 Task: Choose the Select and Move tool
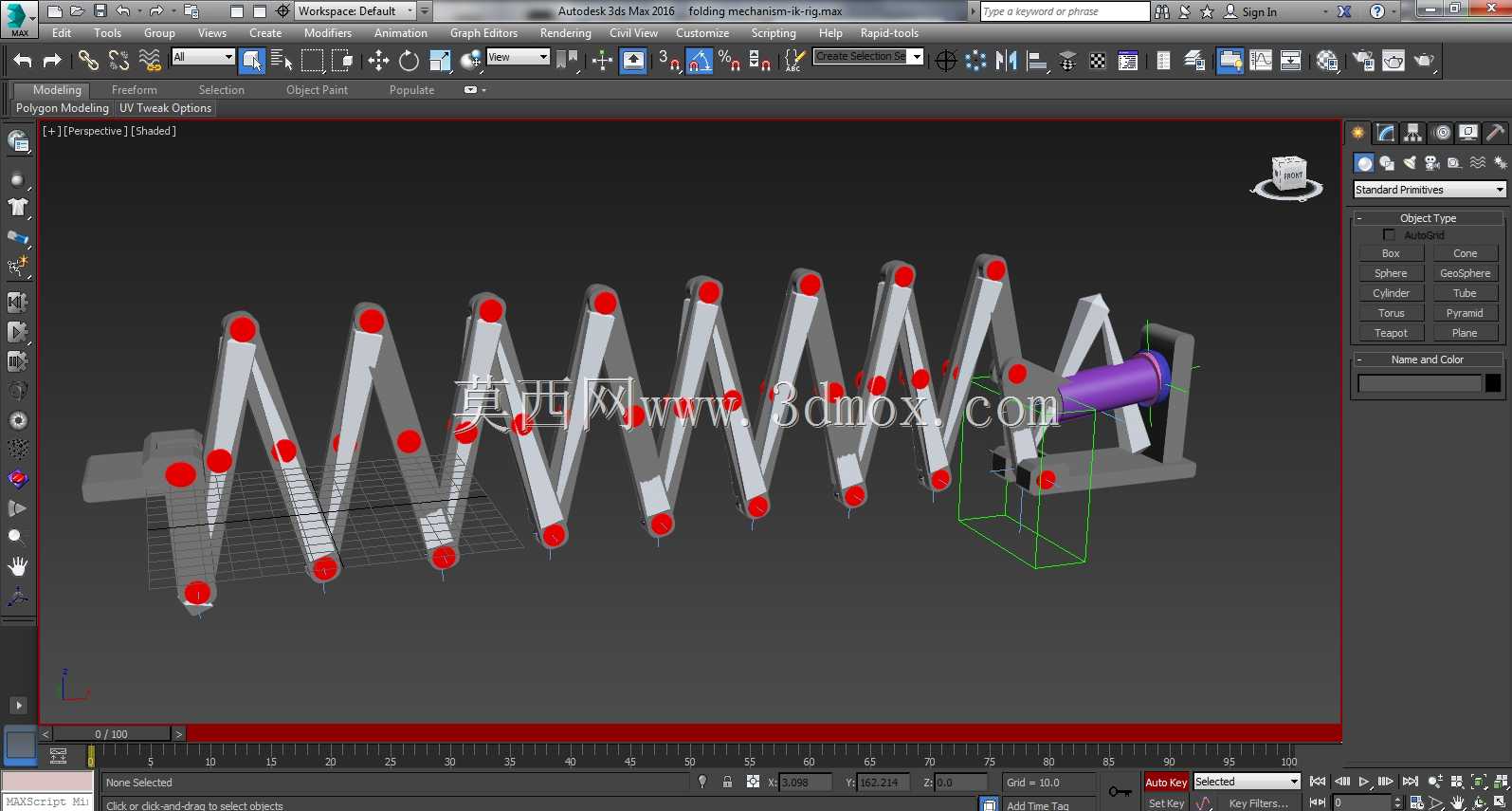tap(378, 61)
